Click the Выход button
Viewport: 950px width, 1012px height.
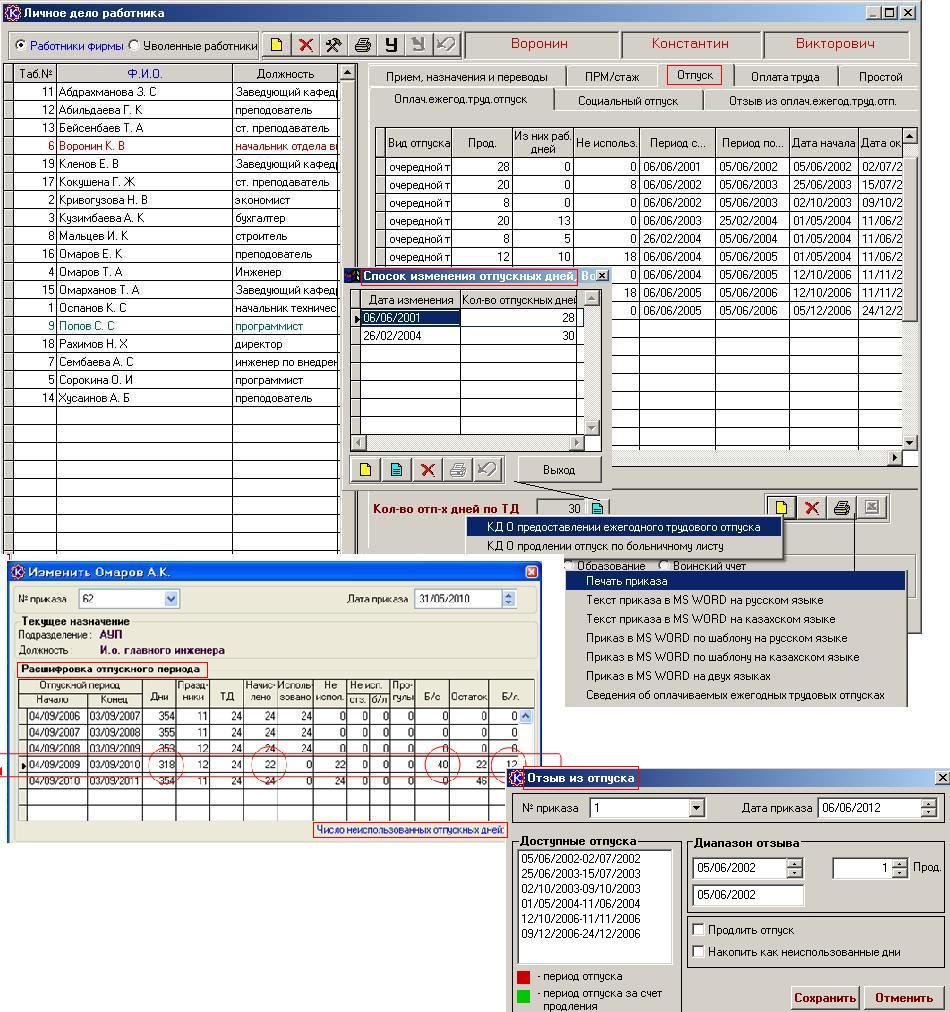tap(559, 469)
